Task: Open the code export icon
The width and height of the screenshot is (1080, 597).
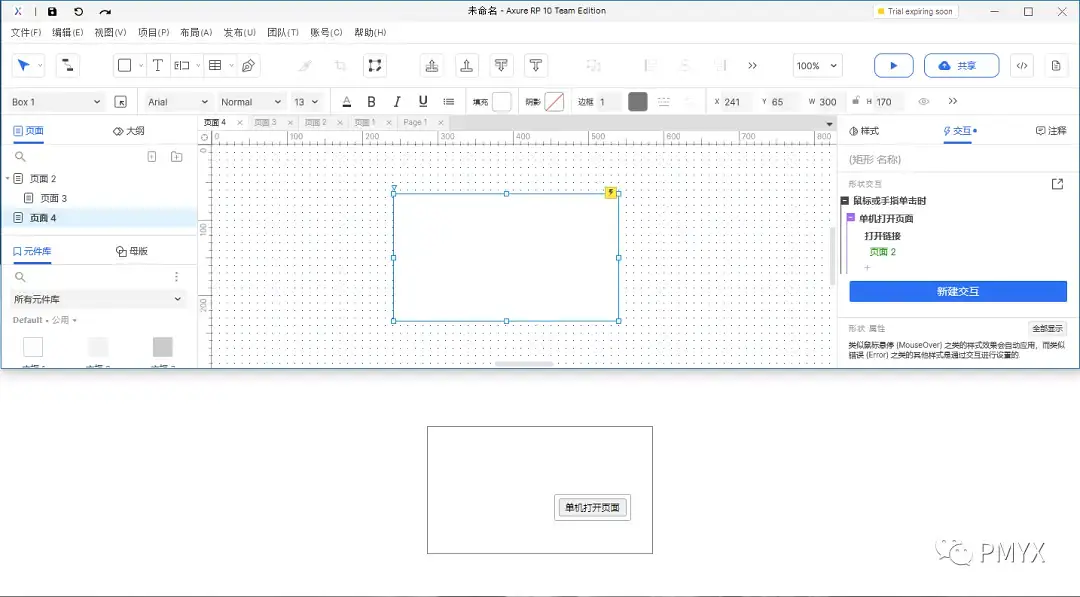Action: [x=1021, y=66]
